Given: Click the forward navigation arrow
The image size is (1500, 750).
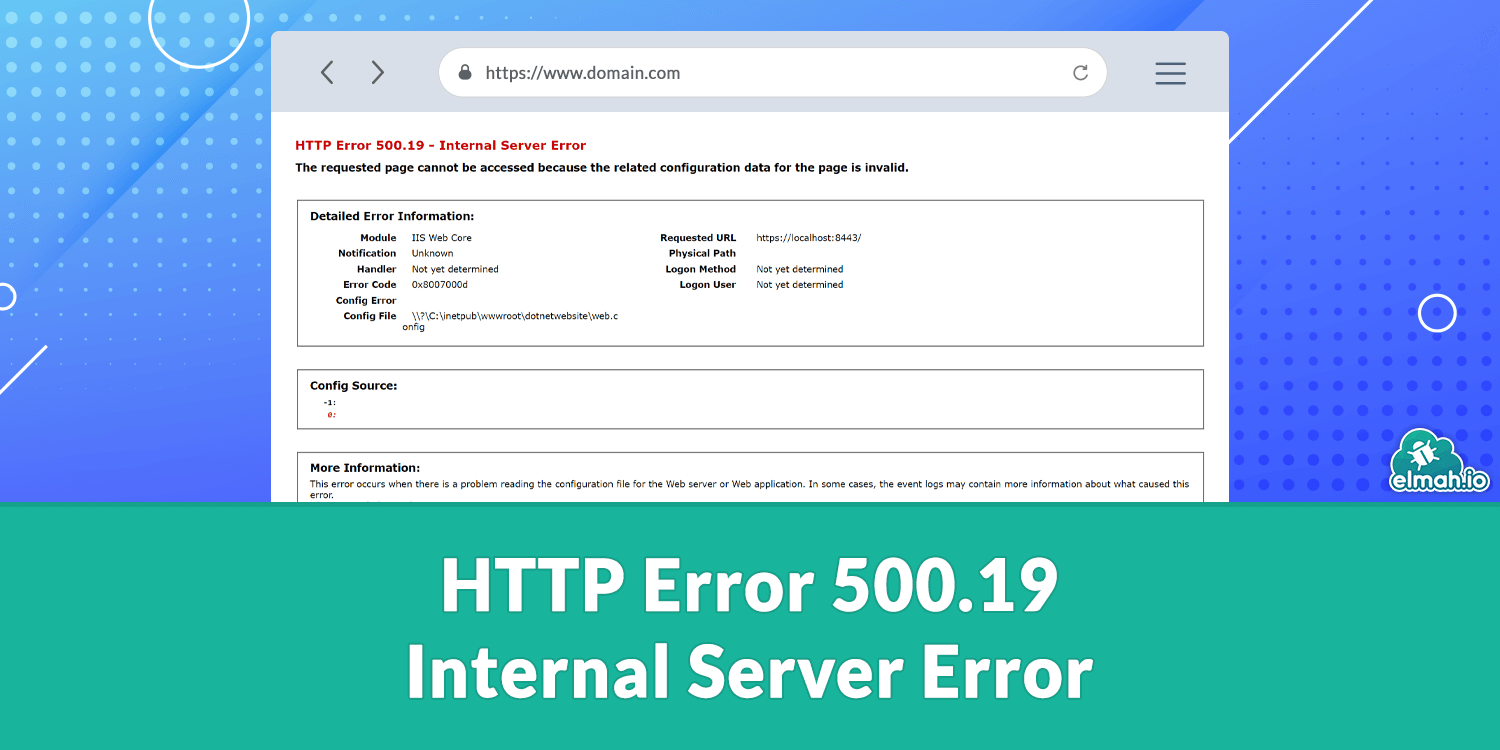Looking at the screenshot, I should [x=377, y=72].
